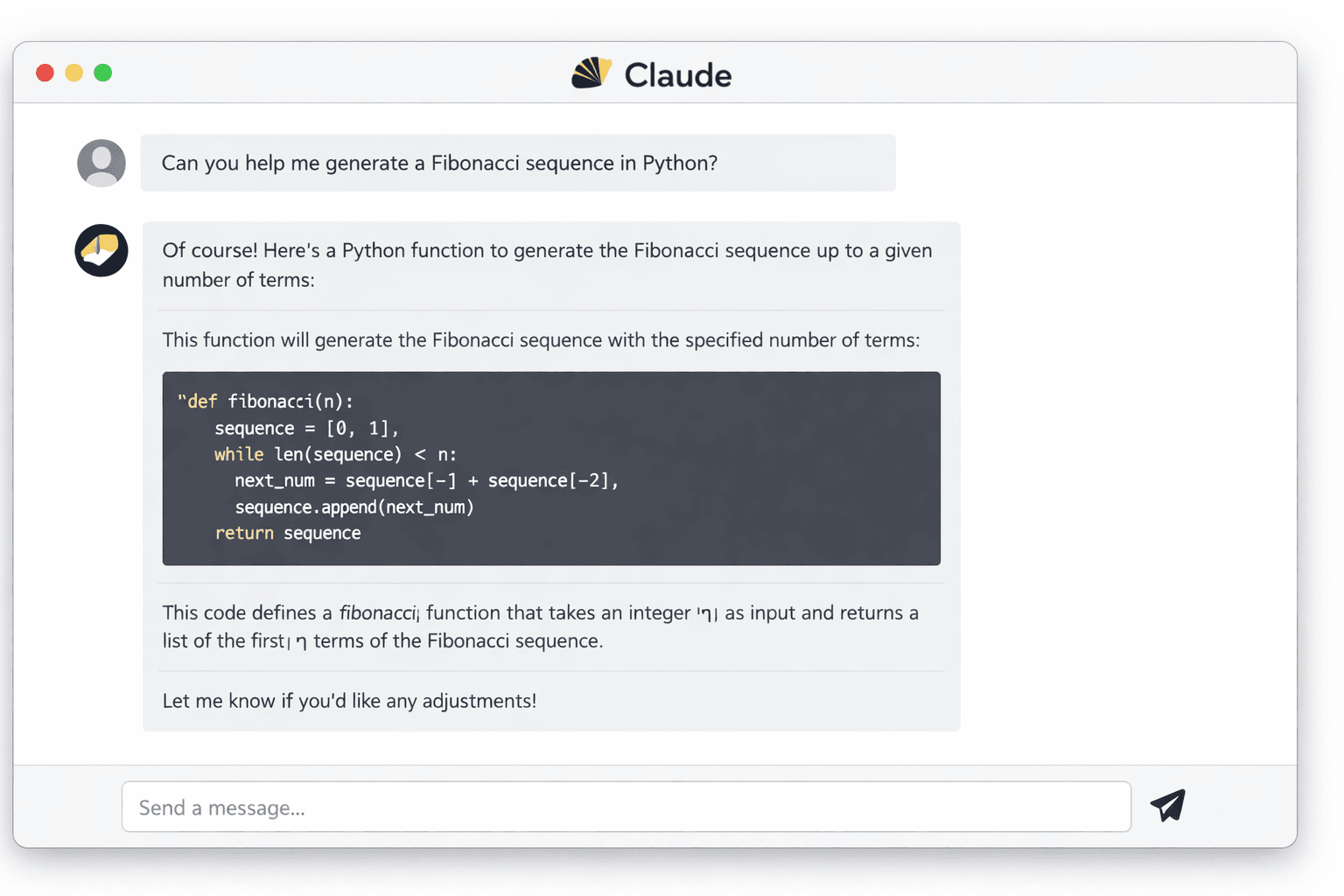Click the "return" keyword in the code

coord(244,533)
